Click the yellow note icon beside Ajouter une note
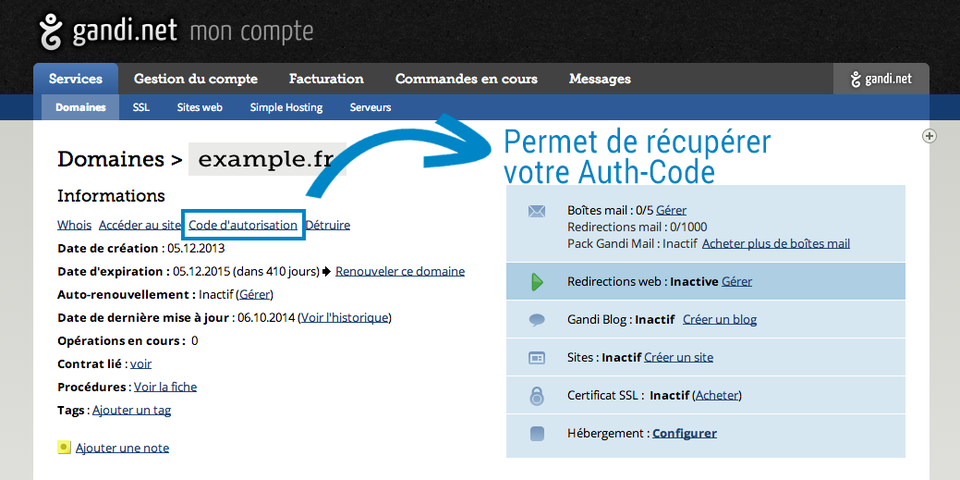The height and width of the screenshot is (480, 960). click(x=64, y=447)
